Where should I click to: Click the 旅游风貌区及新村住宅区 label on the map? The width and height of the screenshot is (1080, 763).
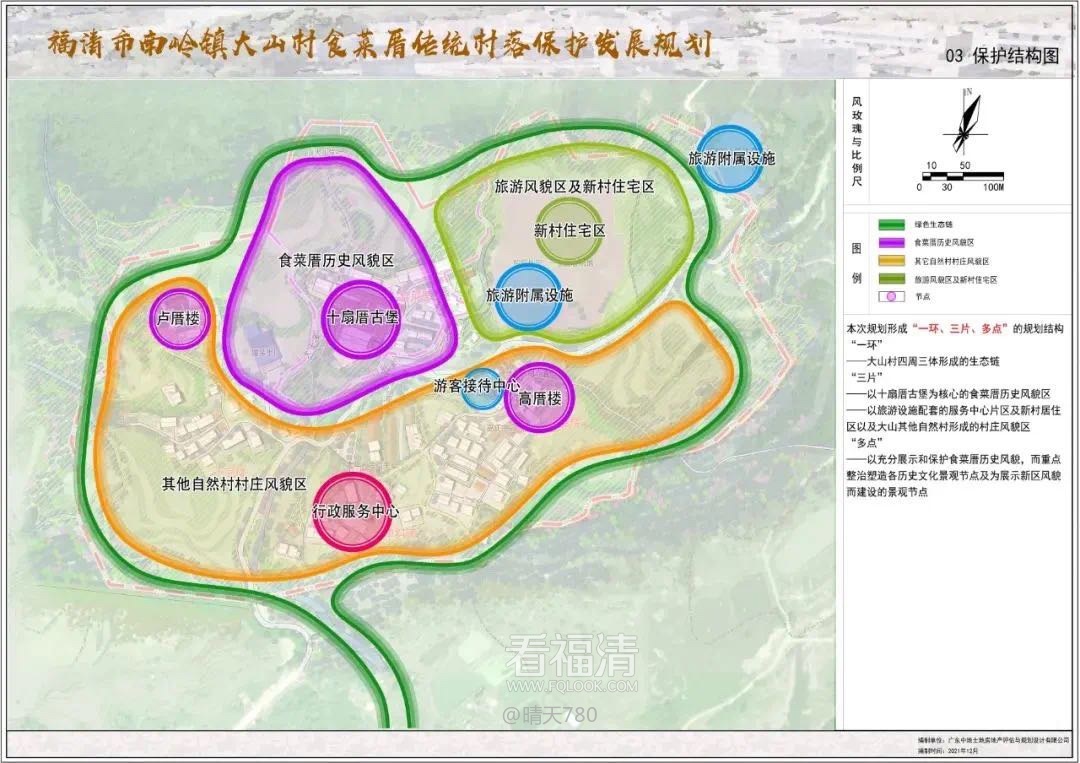click(574, 187)
